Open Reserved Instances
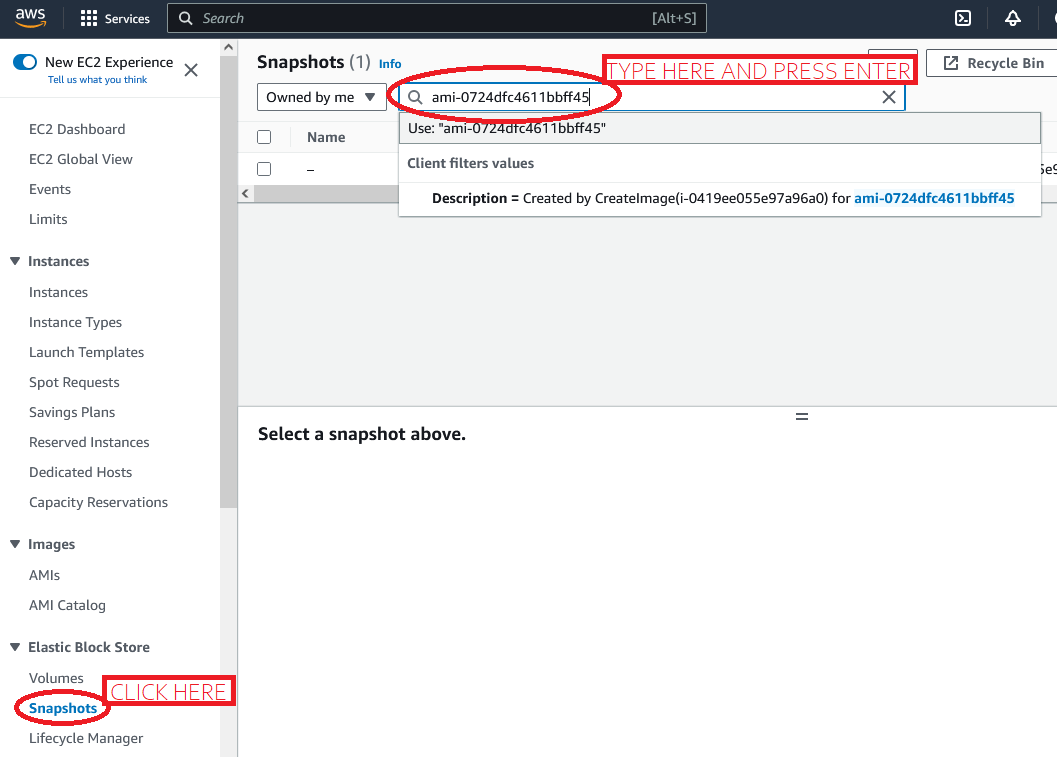Viewport: 1057px width, 757px height. pos(89,442)
